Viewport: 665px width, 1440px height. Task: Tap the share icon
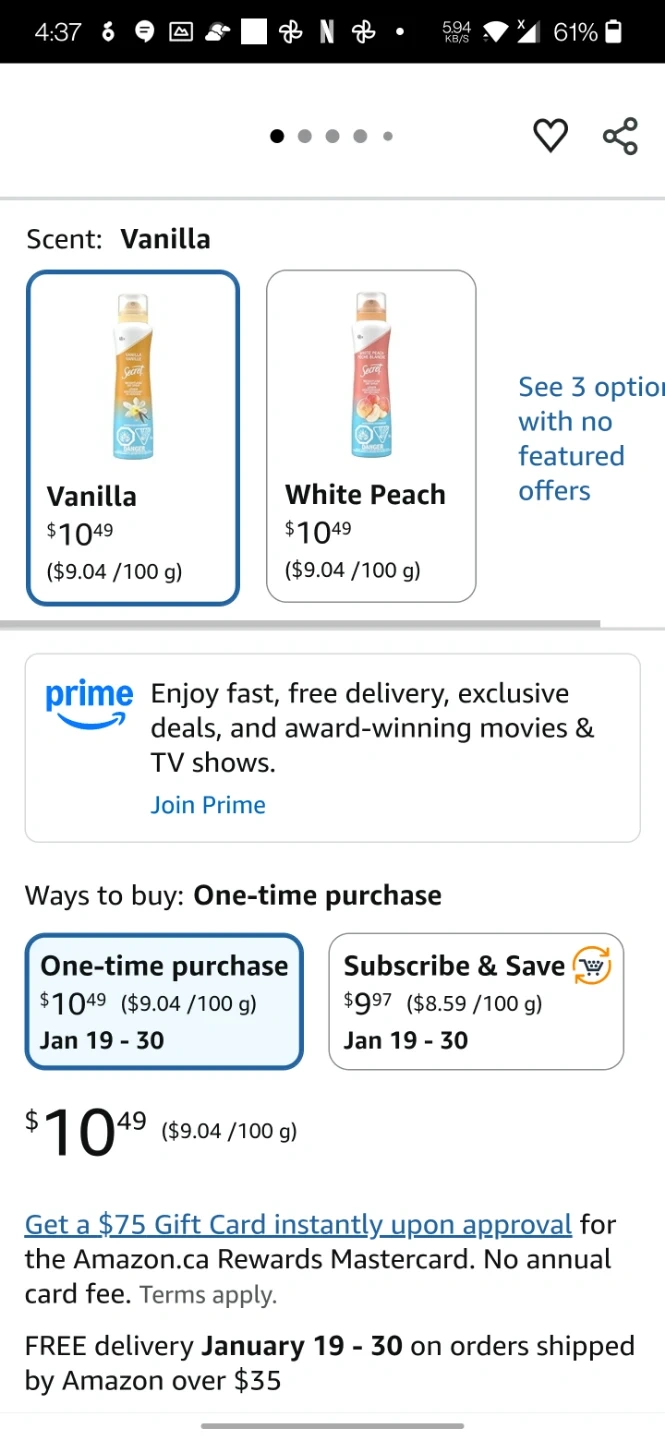point(620,136)
